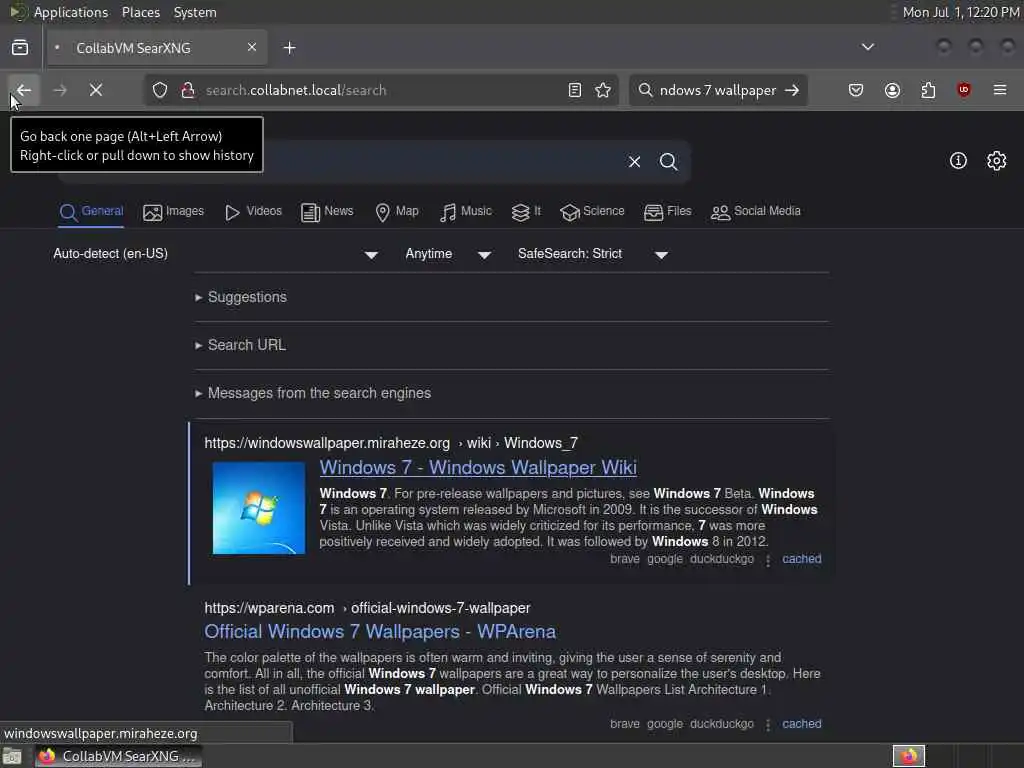Expand the Suggestions section
This screenshot has height=768, width=1024.
pyautogui.click(x=240, y=297)
